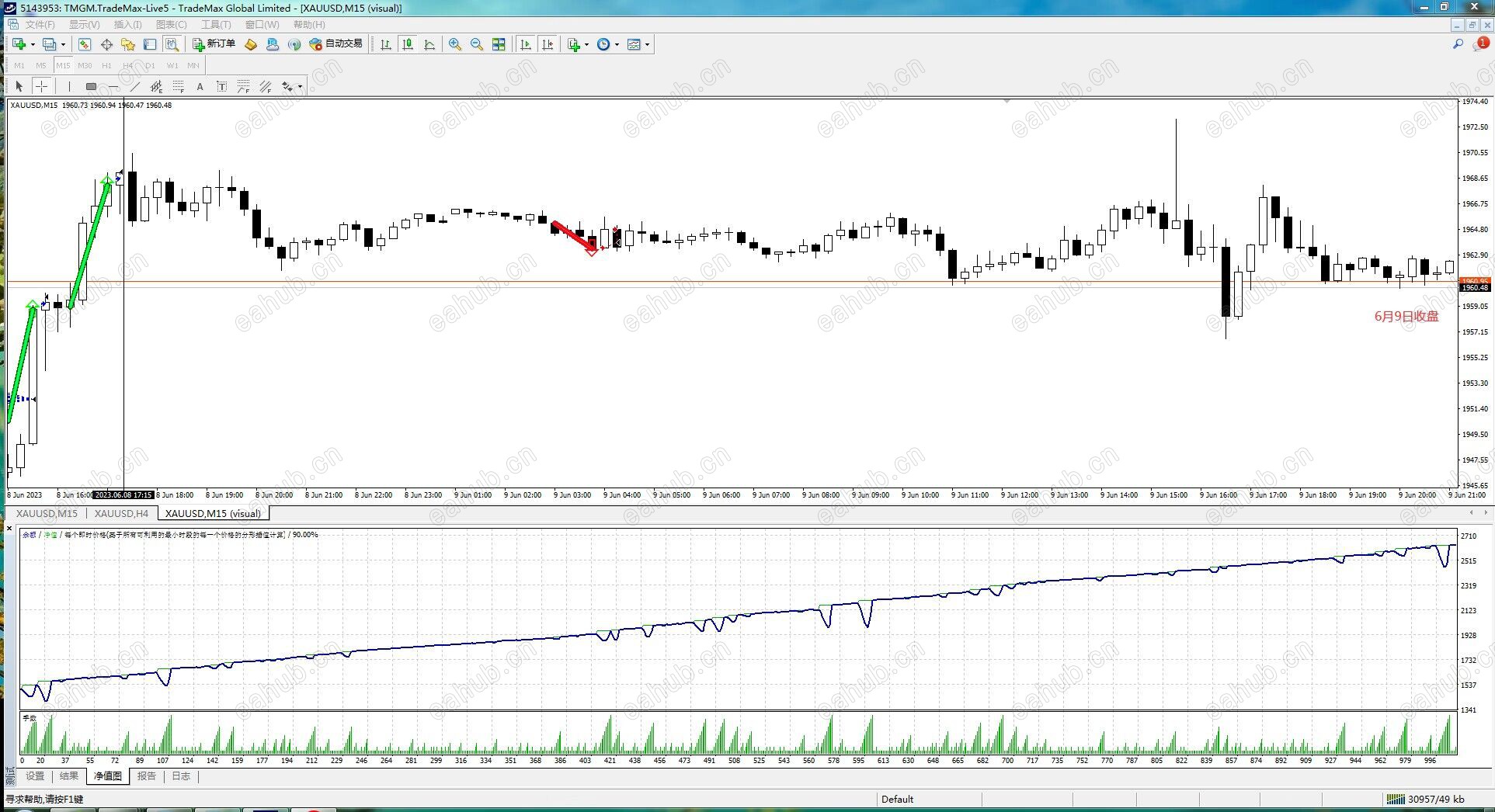Draw a horizontal line tool

coord(113,86)
